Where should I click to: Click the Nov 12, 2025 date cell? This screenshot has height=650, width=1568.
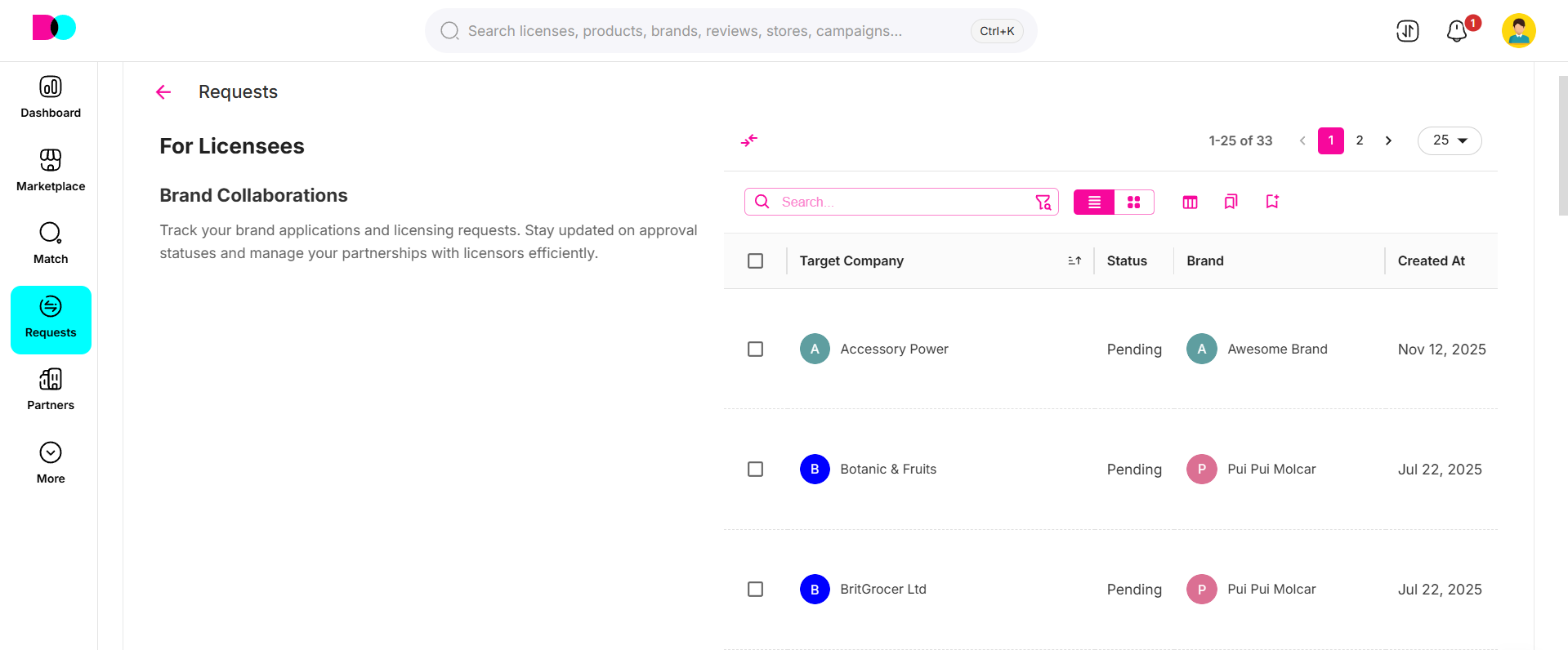[x=1441, y=349]
